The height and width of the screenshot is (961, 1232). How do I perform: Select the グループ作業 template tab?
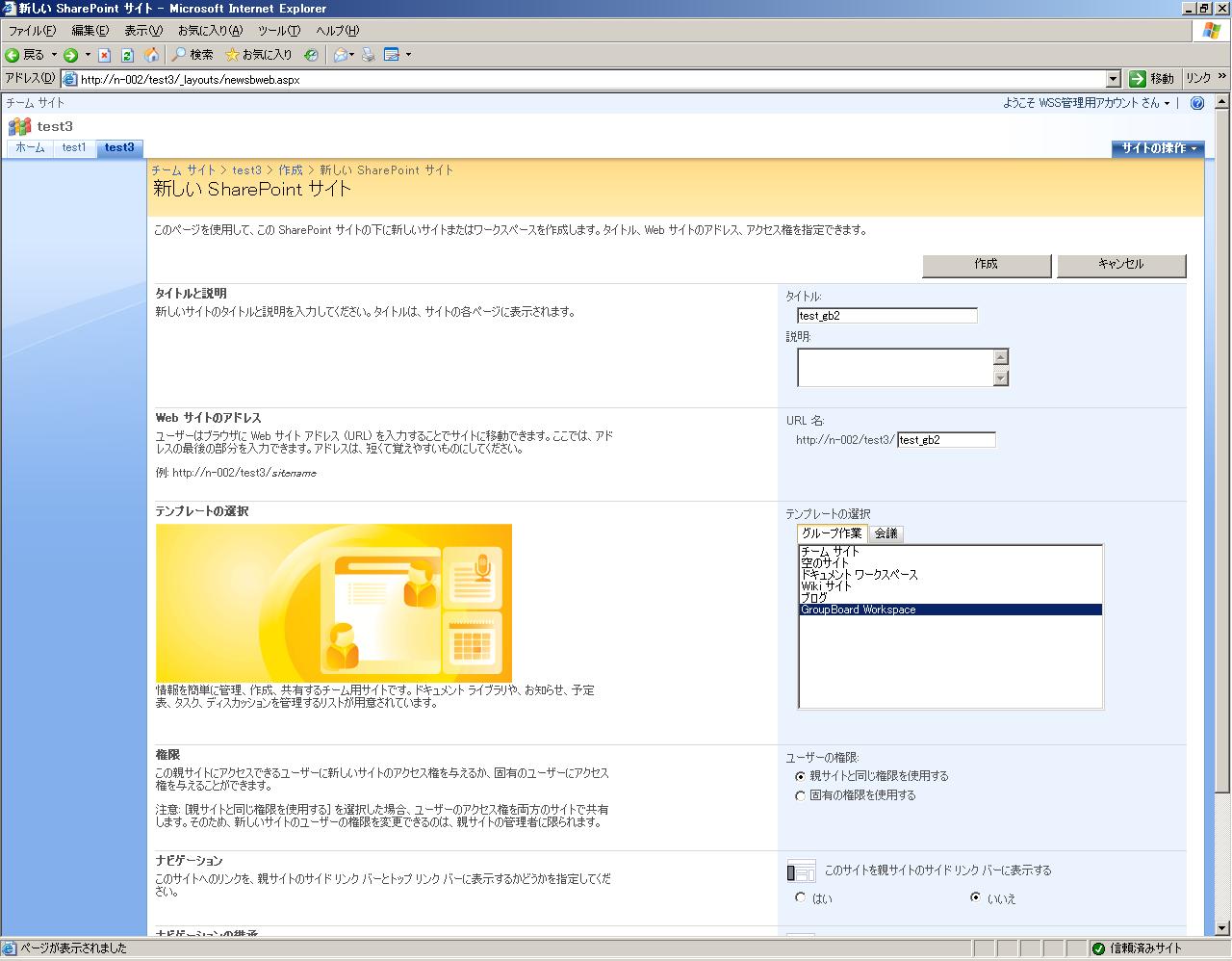(833, 533)
